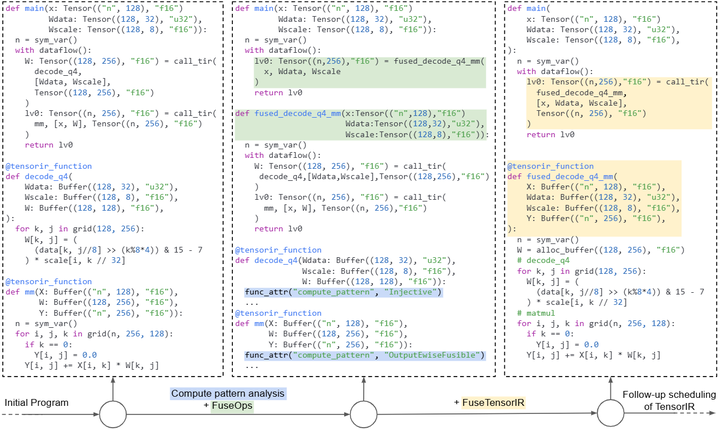Click 'Y[i, j] += X[i, k] * W[k, j]' in left panel

pyautogui.click(x=91, y=366)
